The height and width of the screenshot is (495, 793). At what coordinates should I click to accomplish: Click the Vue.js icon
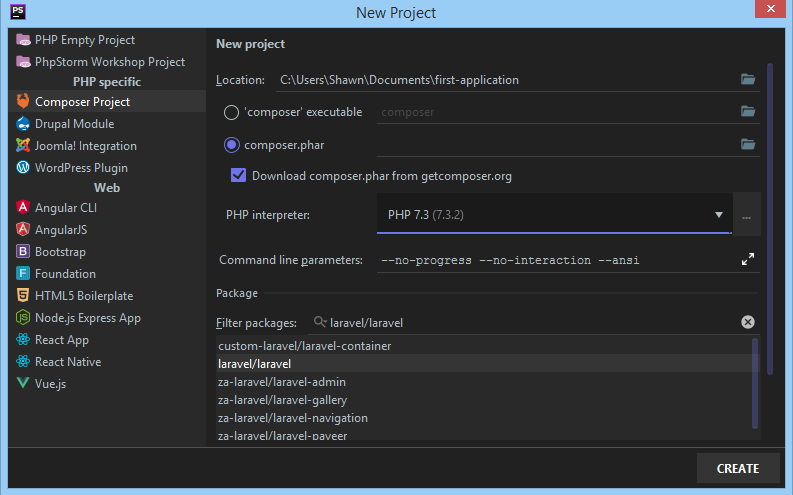click(23, 383)
